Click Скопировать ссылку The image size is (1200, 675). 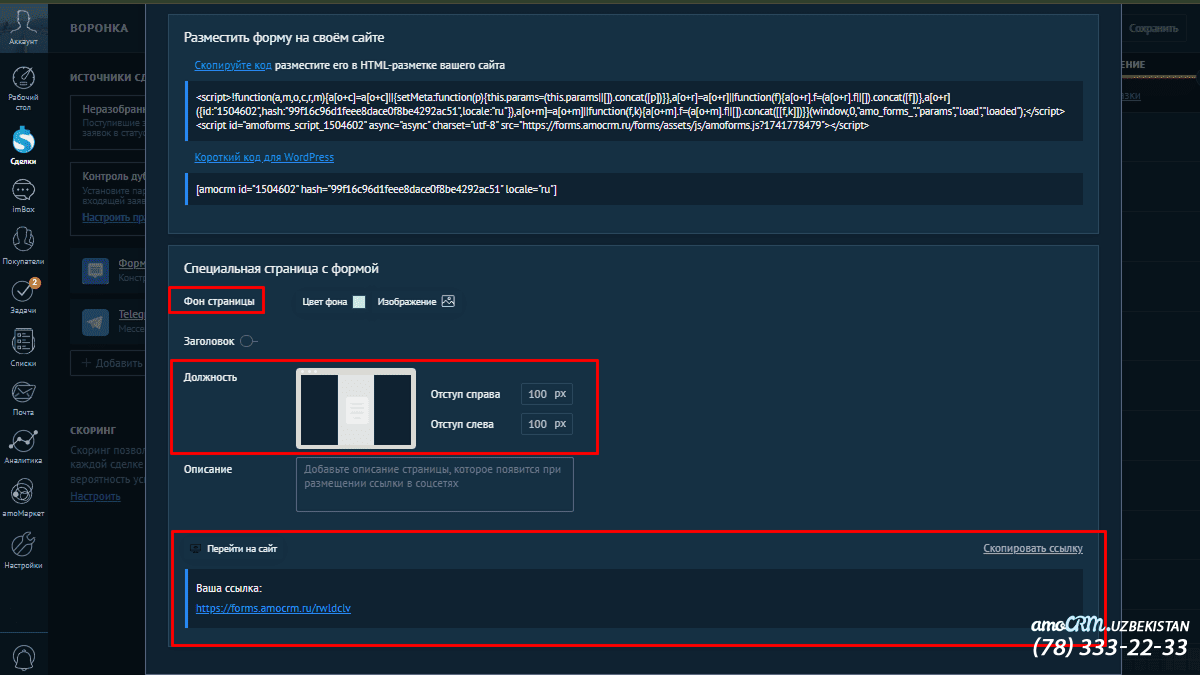(x=1032, y=549)
